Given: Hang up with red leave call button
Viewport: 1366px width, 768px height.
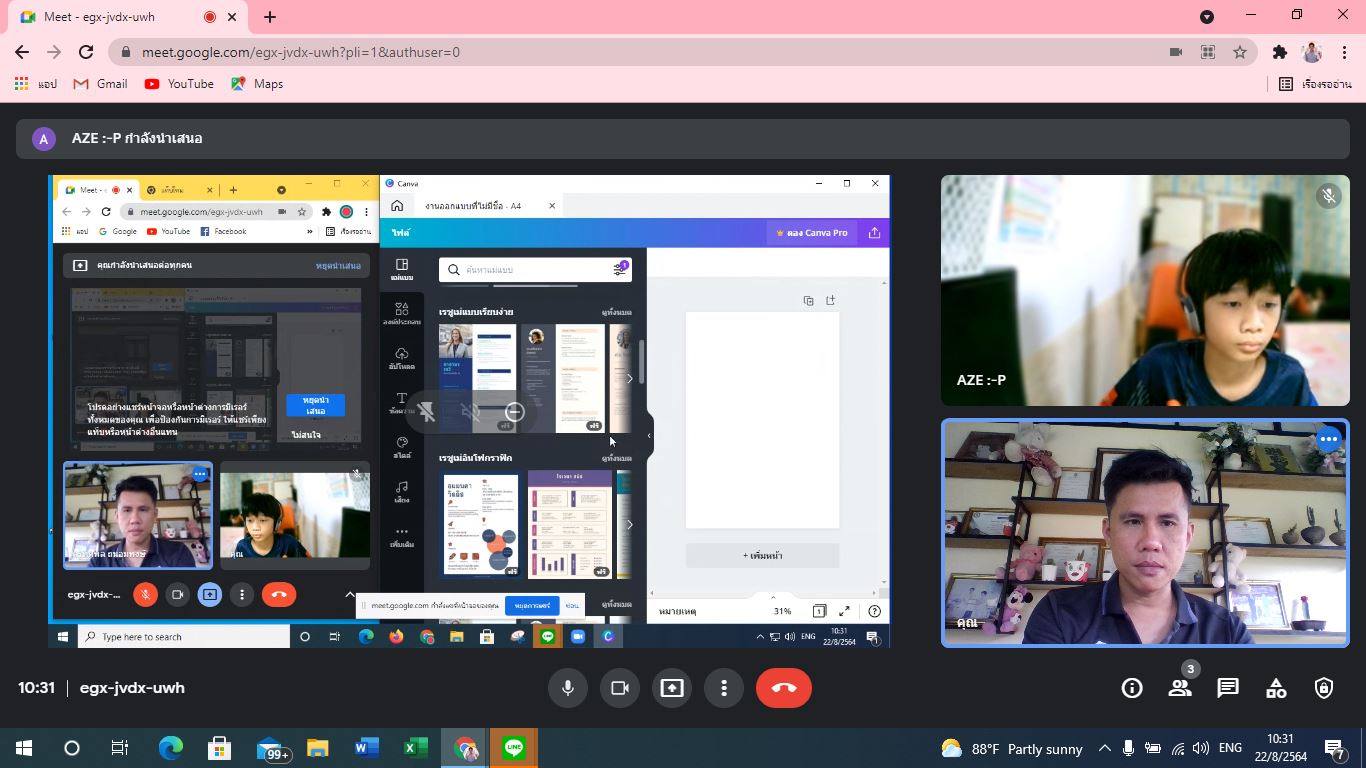Looking at the screenshot, I should (x=784, y=688).
